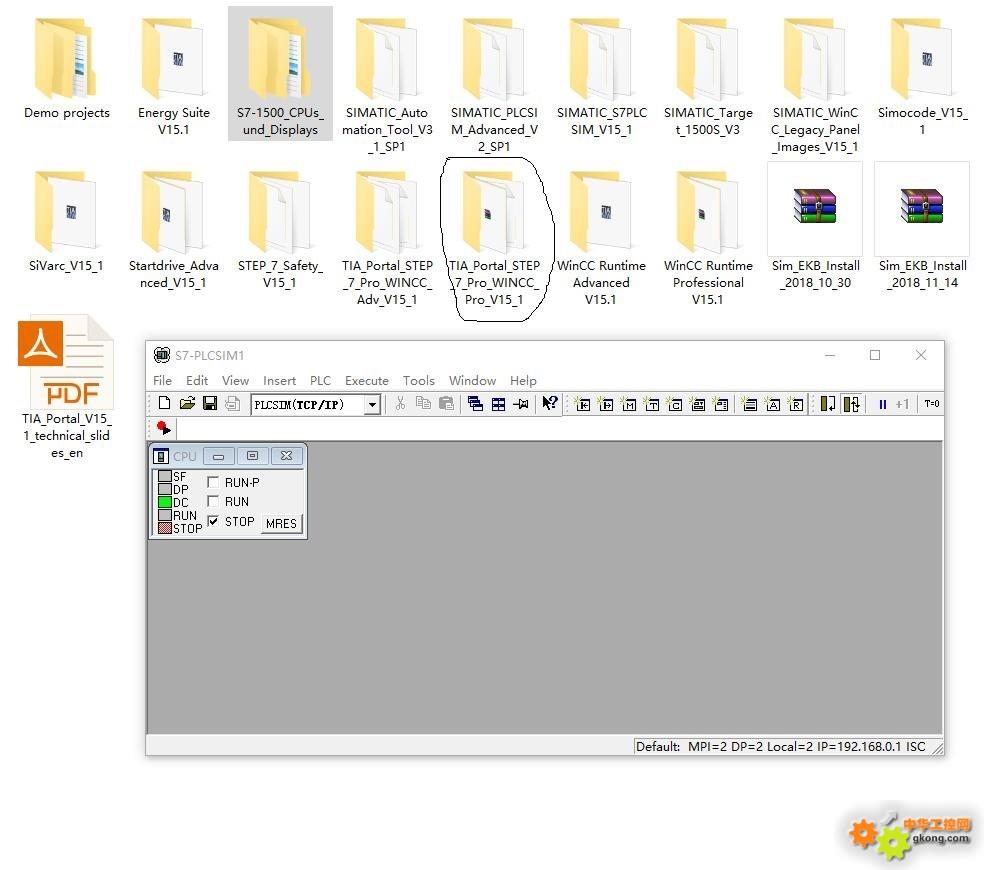Open the Edit menu

(197, 380)
